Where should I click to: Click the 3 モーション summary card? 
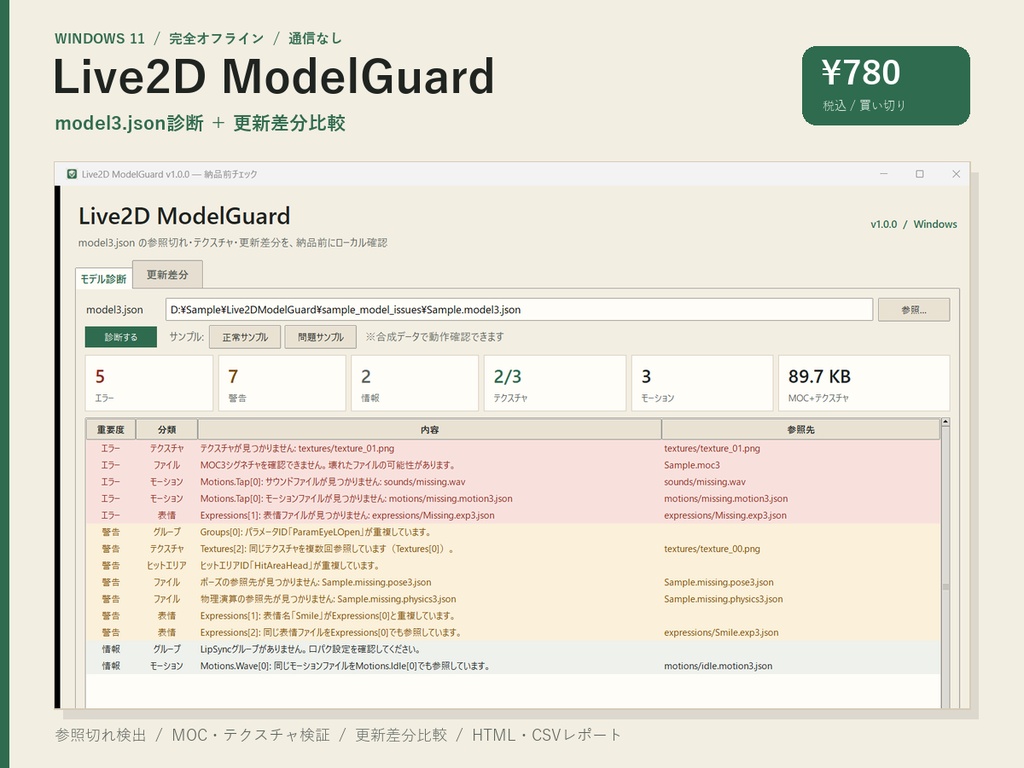click(702, 383)
